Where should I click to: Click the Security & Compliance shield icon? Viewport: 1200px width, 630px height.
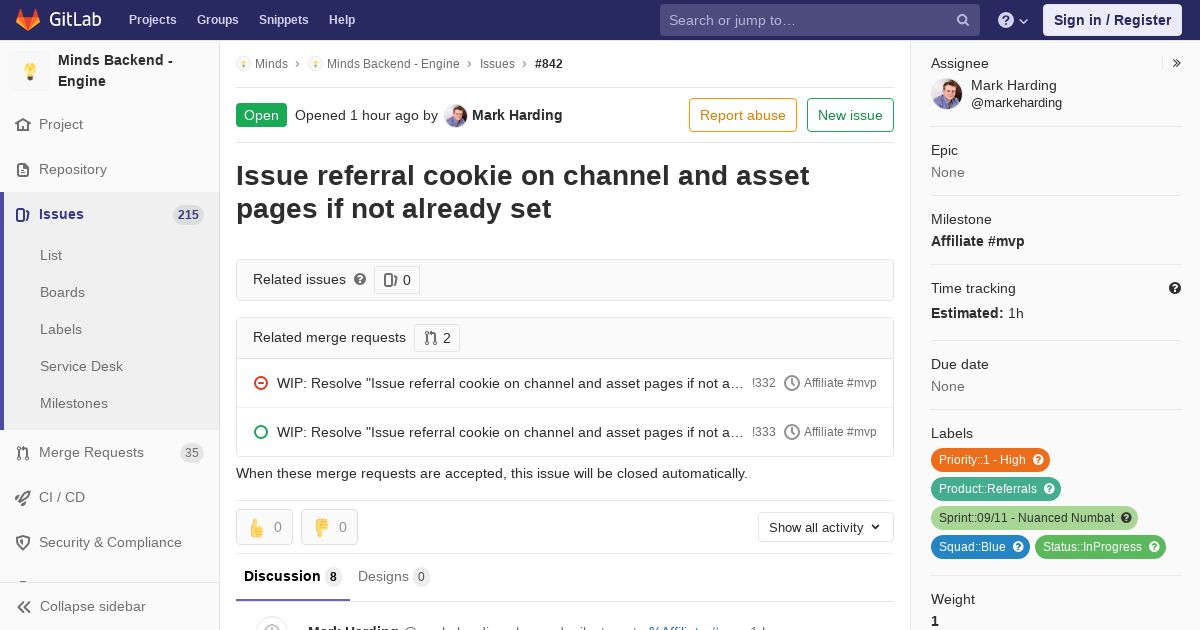pos(23,543)
